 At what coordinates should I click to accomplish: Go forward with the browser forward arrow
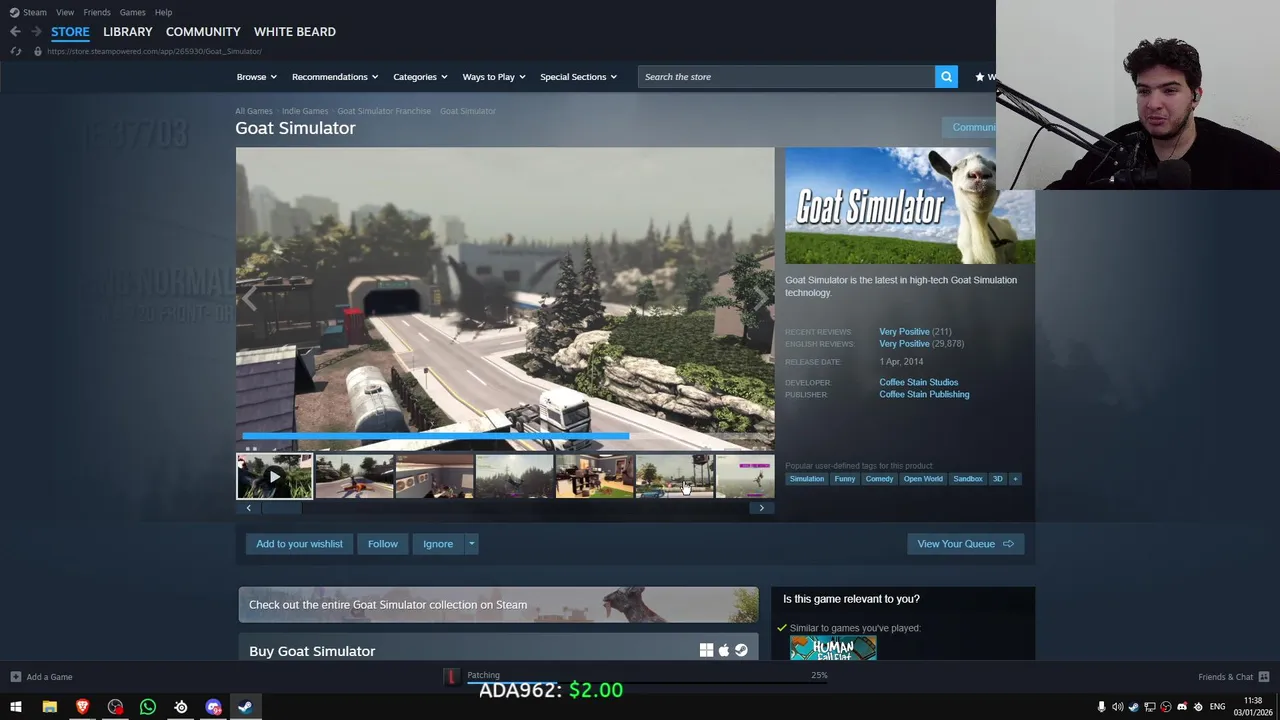click(x=36, y=32)
